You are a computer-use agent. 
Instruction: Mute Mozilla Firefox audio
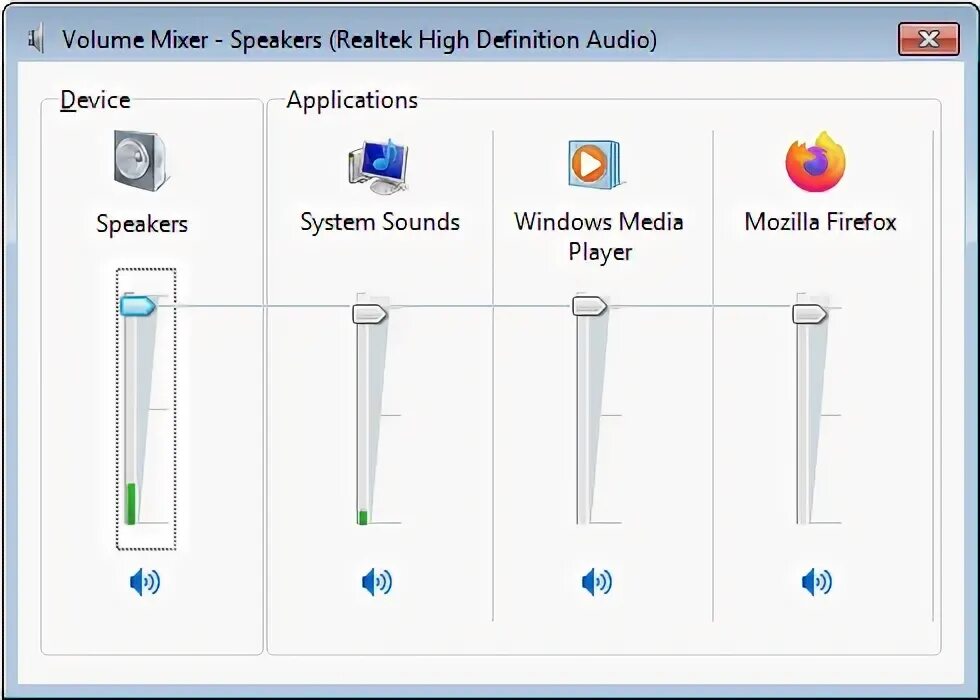coord(817,582)
